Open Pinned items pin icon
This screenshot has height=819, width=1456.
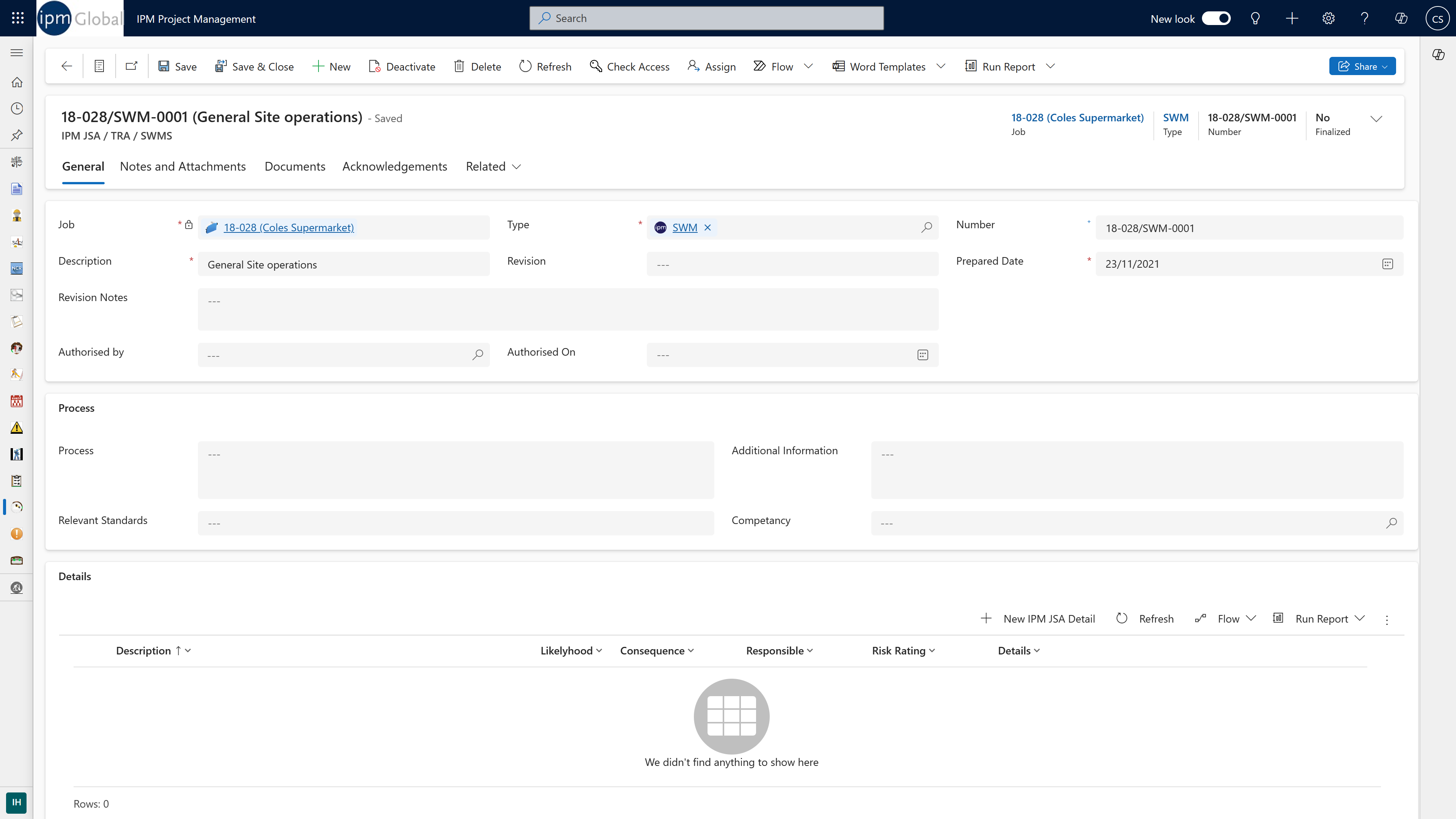[x=17, y=135]
